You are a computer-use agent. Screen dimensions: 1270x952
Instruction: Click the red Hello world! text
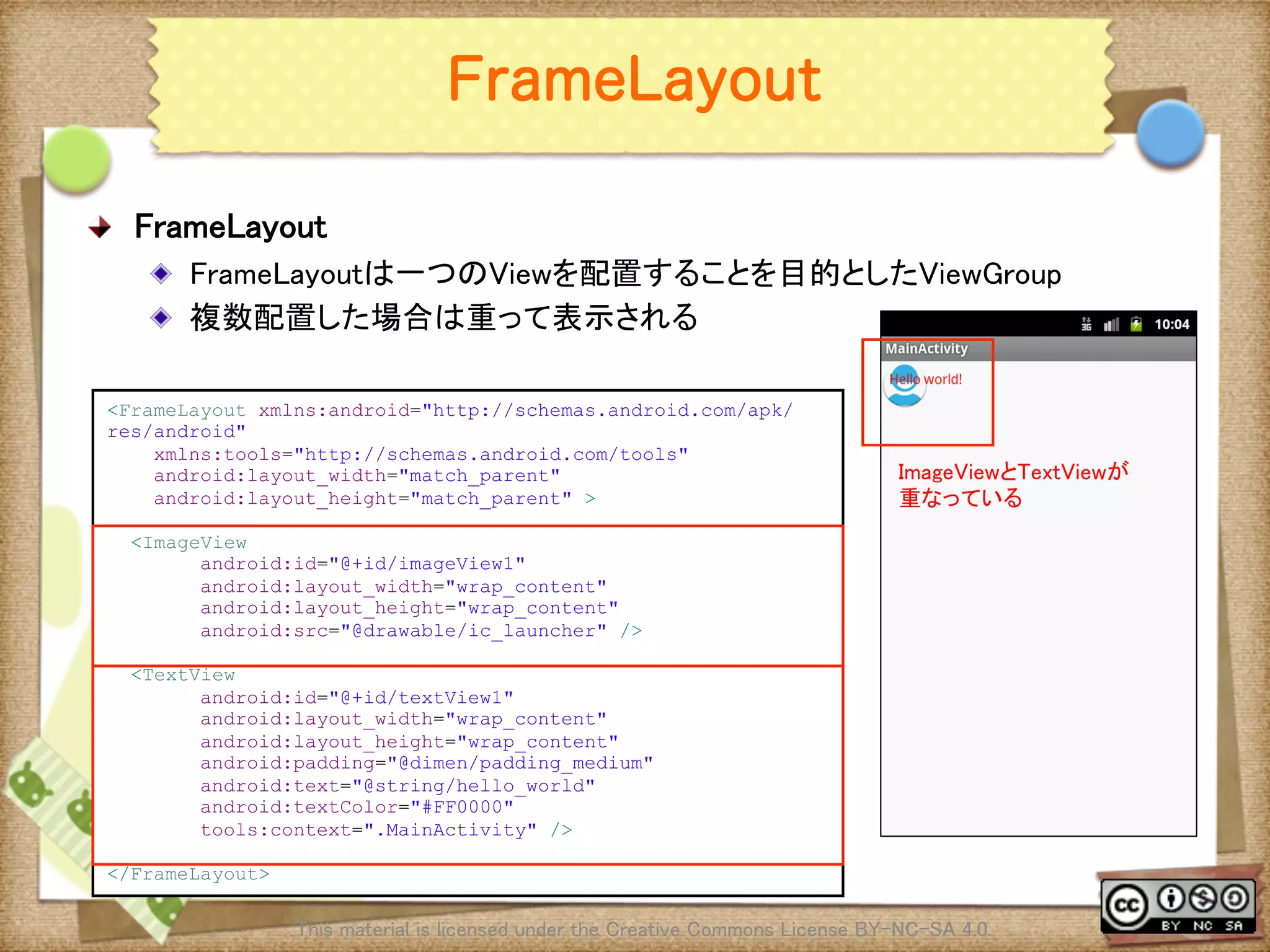926,379
